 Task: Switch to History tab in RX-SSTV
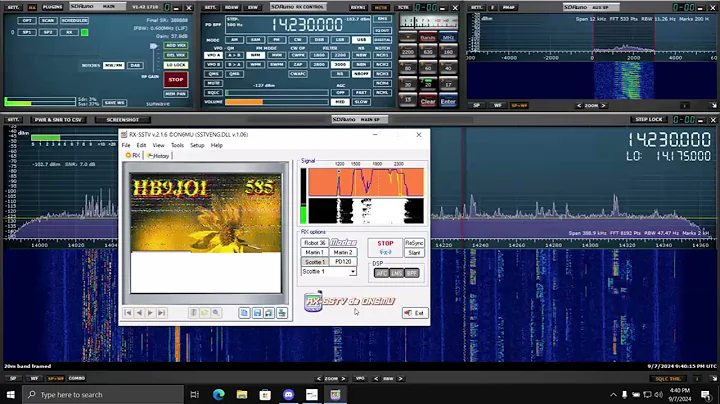[158, 156]
